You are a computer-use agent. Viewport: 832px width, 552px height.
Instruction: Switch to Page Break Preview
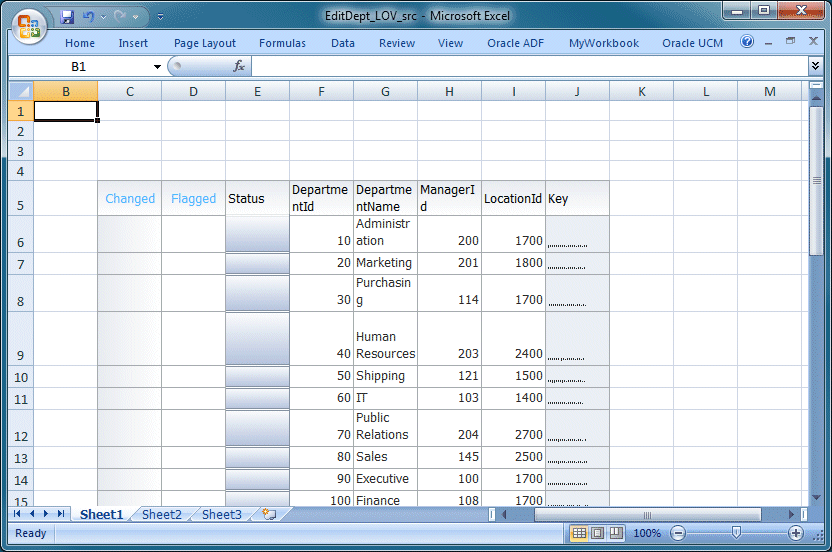click(x=616, y=533)
